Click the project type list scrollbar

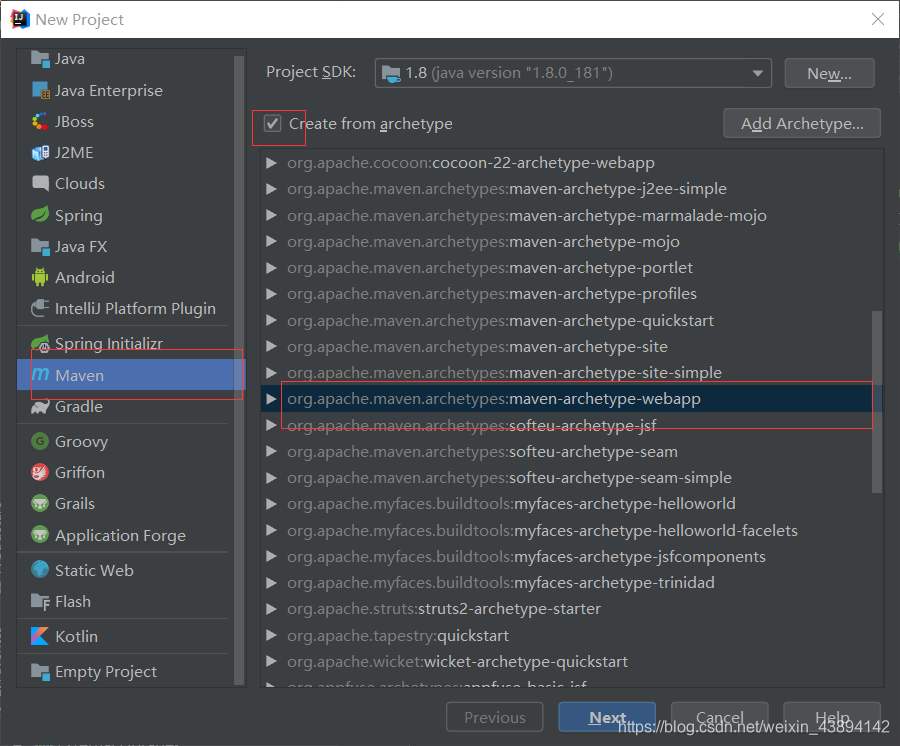tap(239, 369)
